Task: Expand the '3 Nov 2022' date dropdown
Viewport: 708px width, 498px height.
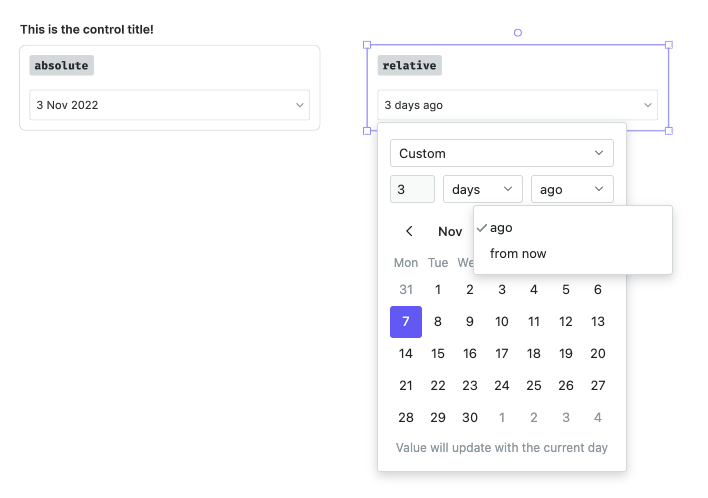Action: (169, 105)
